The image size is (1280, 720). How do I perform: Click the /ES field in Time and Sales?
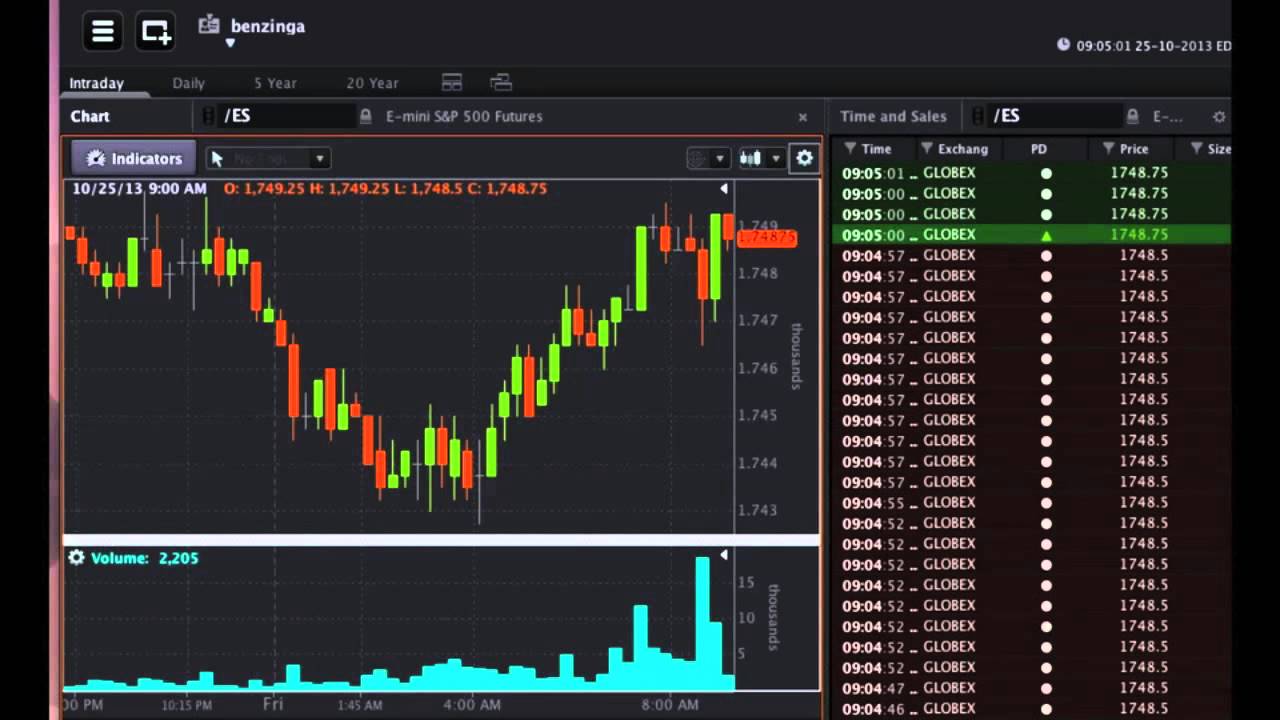[x=1054, y=116]
